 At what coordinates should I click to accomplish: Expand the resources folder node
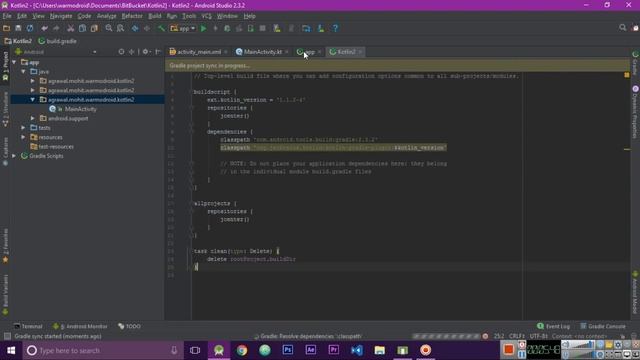[x=24, y=137]
